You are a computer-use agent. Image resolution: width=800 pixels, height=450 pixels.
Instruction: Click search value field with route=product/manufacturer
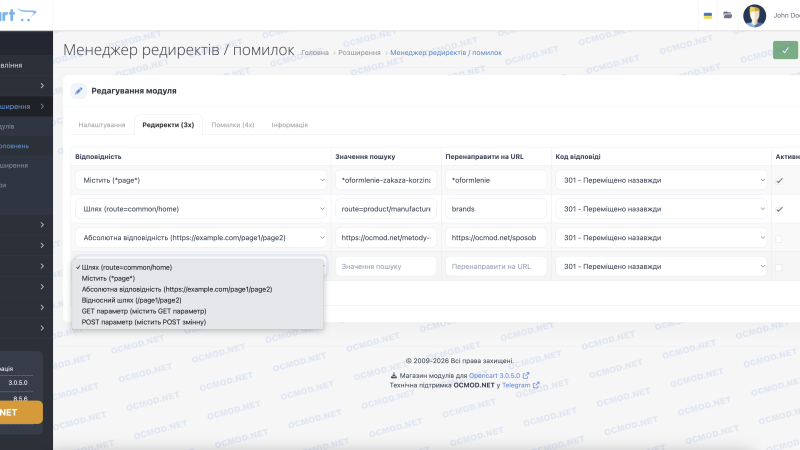tap(386, 209)
